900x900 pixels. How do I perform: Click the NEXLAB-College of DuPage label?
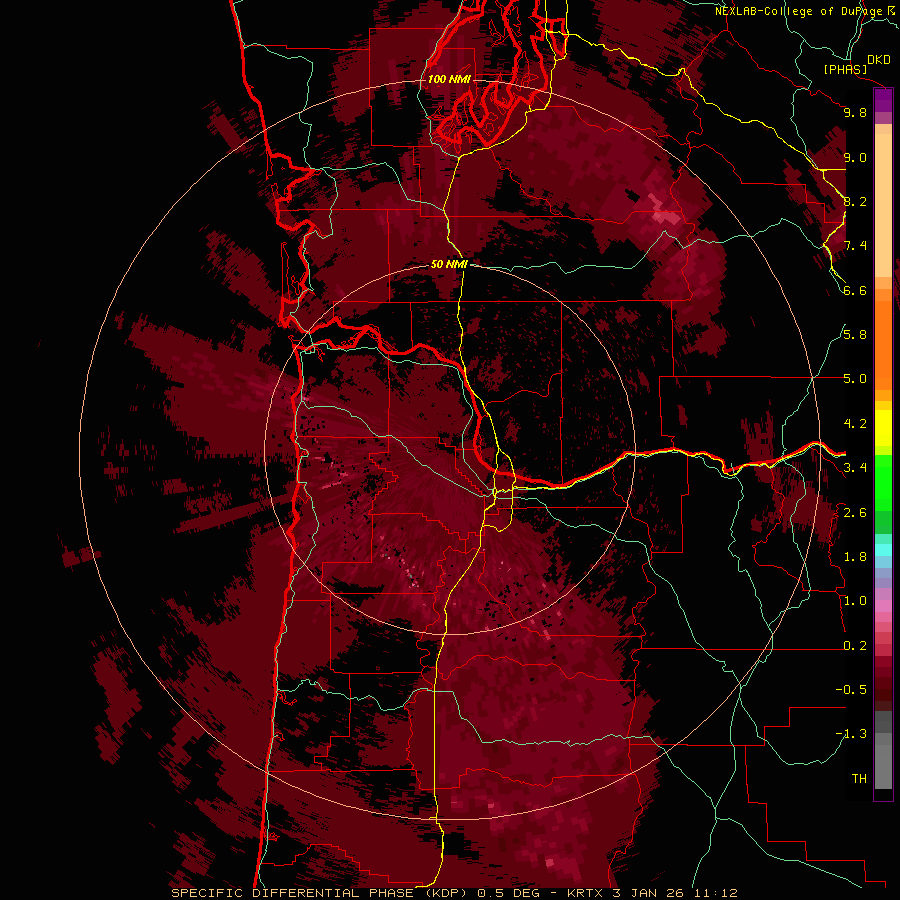[x=804, y=11]
